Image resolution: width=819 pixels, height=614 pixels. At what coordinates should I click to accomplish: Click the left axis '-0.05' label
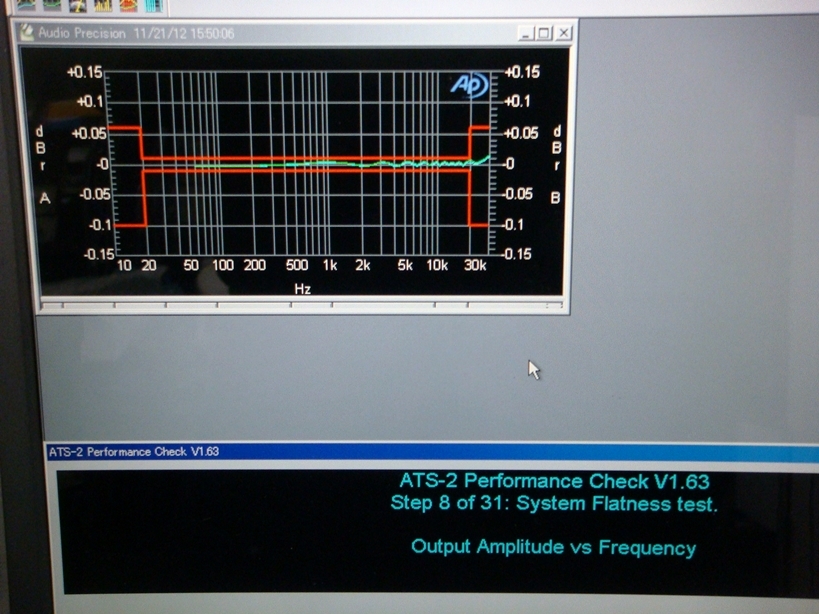(95, 194)
